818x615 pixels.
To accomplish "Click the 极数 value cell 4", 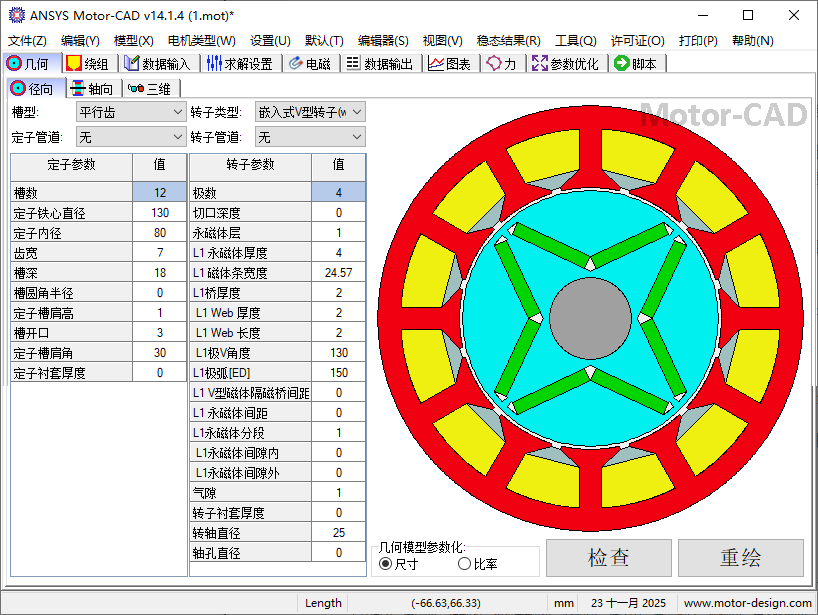I will 339,192.
